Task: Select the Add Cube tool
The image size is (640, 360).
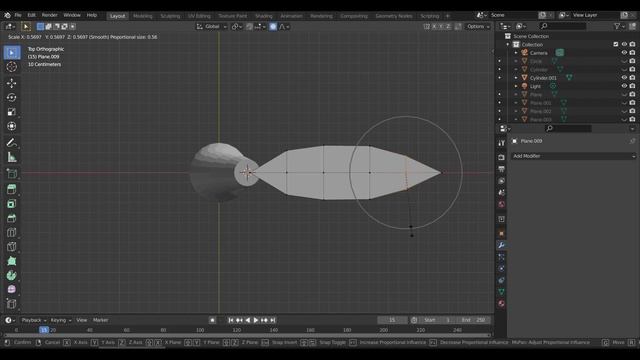Action: [x=11, y=173]
